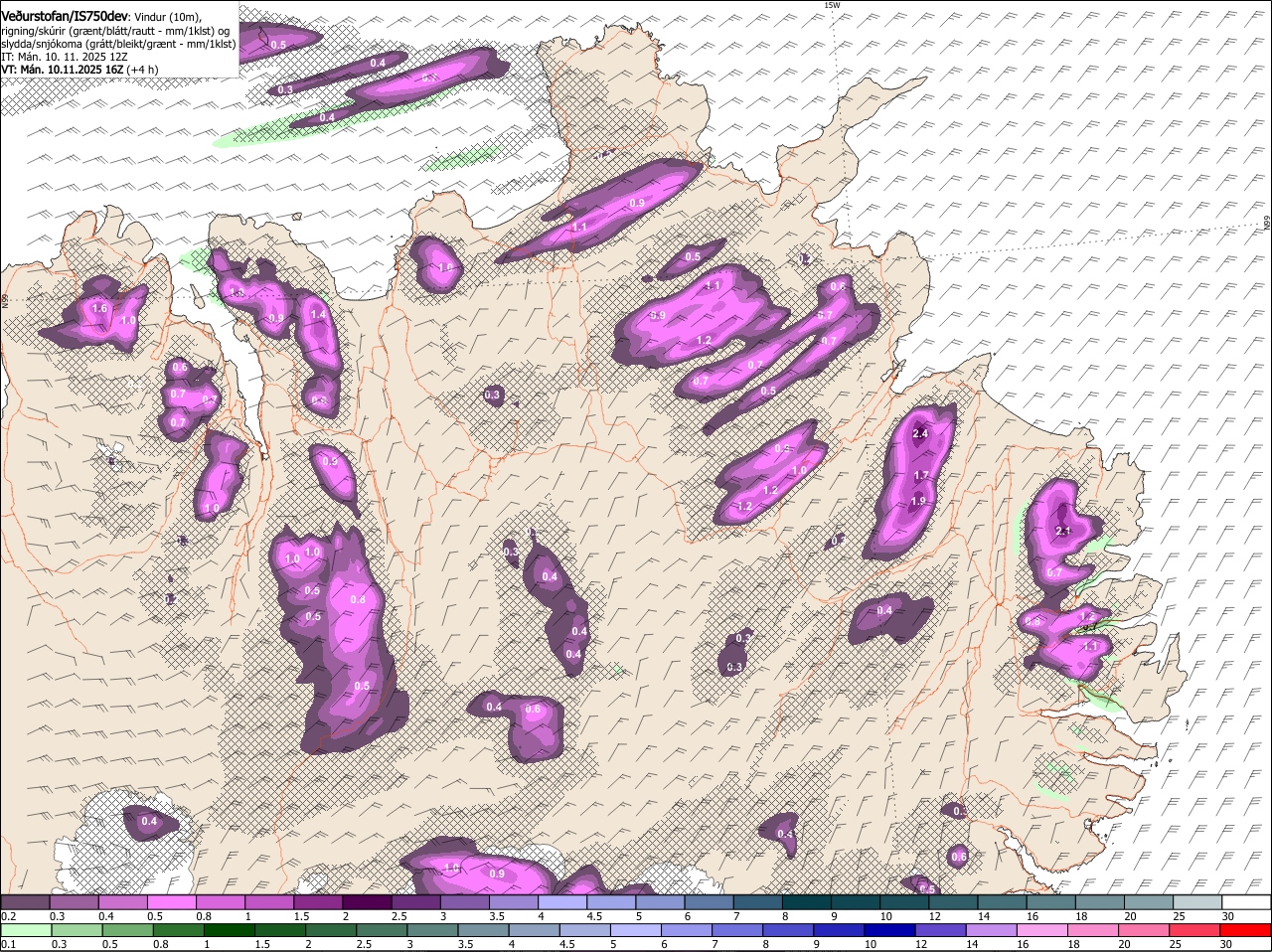Pick the 30 white swatch in the snow legend
Viewport: 1272px width, 952px height.
(x=1247, y=902)
